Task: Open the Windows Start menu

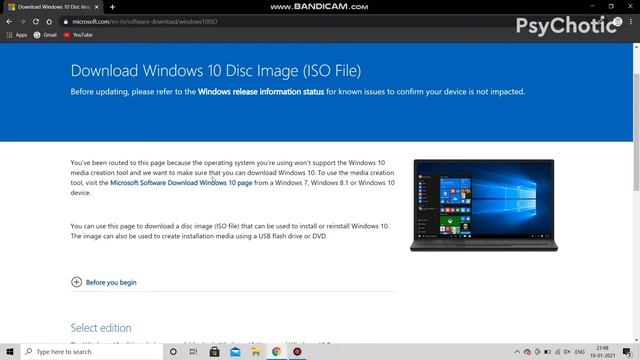Action: pos(10,351)
